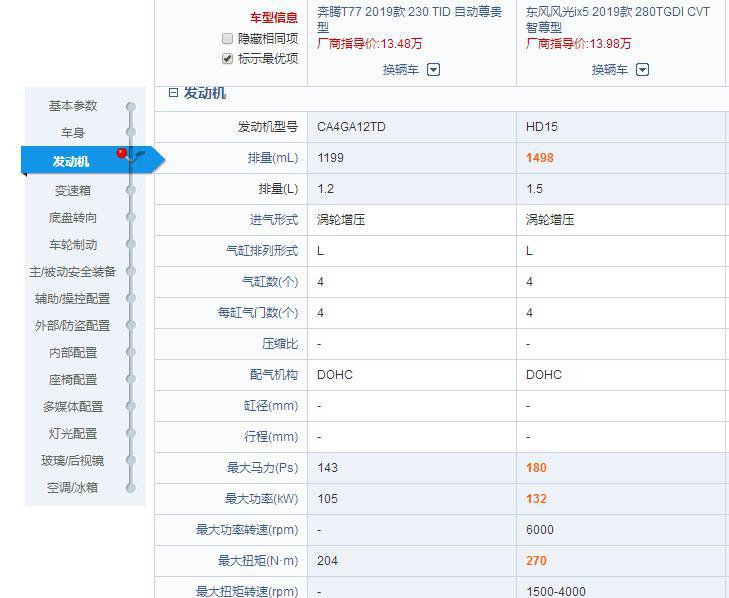Click timeline dot next to 基本参数

pos(131,106)
